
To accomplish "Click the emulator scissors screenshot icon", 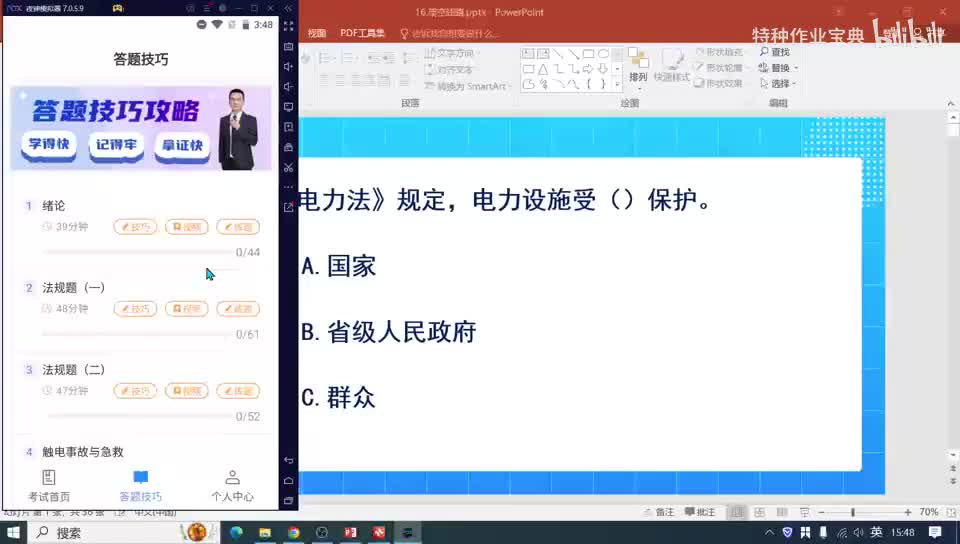I will pos(288,168).
